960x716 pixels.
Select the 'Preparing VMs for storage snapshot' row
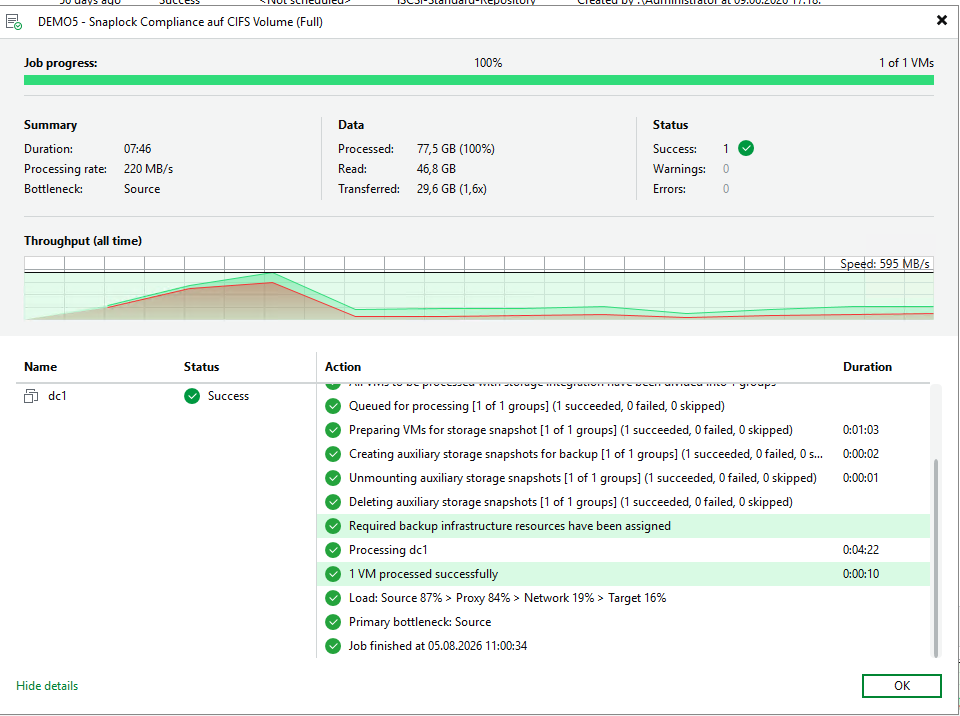623,430
